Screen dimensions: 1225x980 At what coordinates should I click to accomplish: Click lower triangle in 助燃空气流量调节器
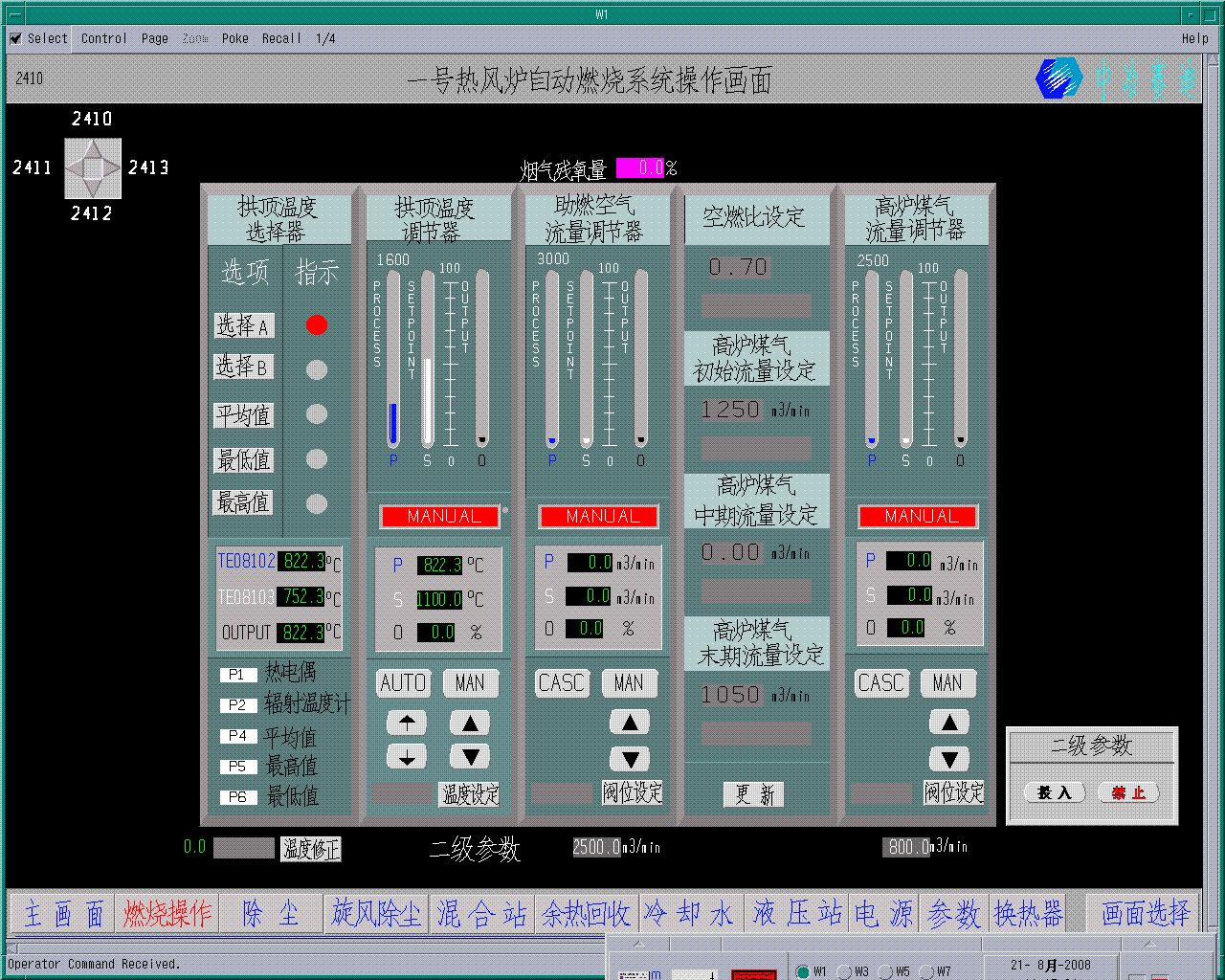click(x=630, y=759)
